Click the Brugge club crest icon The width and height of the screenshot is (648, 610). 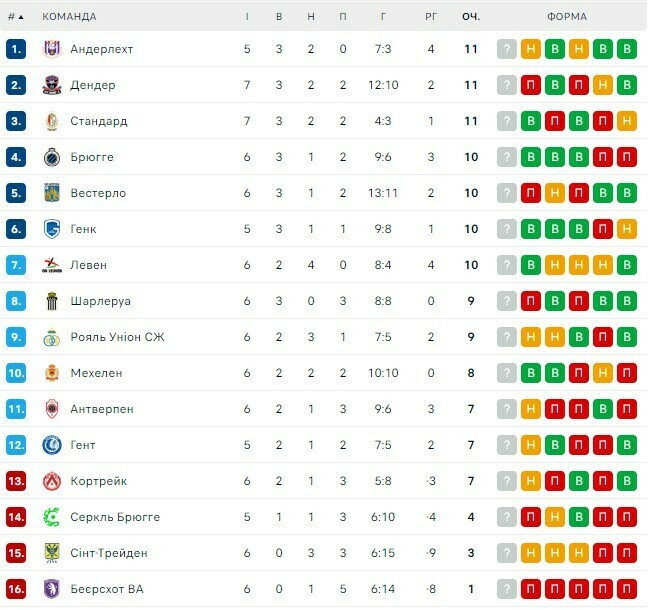point(52,157)
